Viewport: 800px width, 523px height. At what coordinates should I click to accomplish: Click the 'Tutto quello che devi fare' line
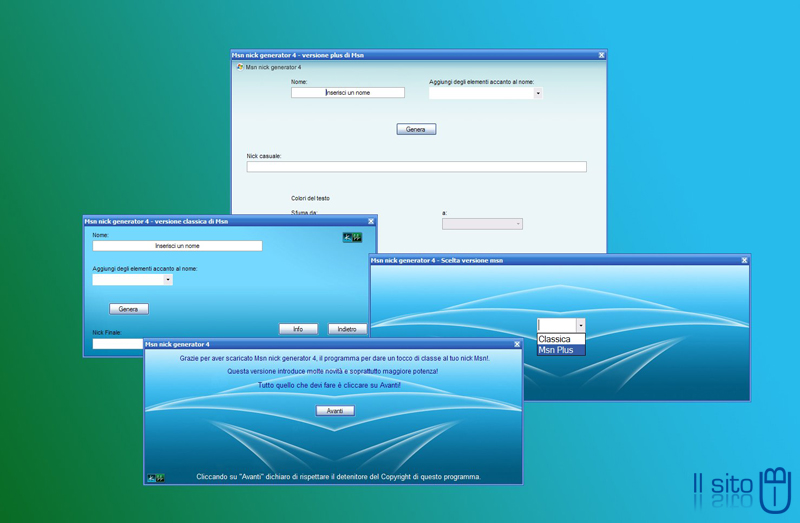(x=329, y=385)
